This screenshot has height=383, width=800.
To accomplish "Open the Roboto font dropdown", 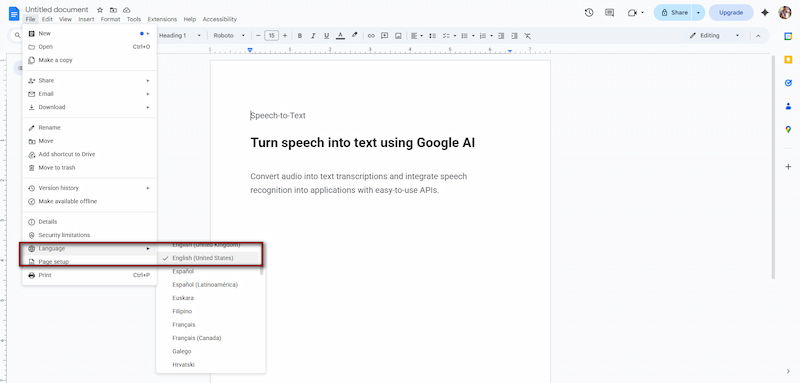I will 229,36.
